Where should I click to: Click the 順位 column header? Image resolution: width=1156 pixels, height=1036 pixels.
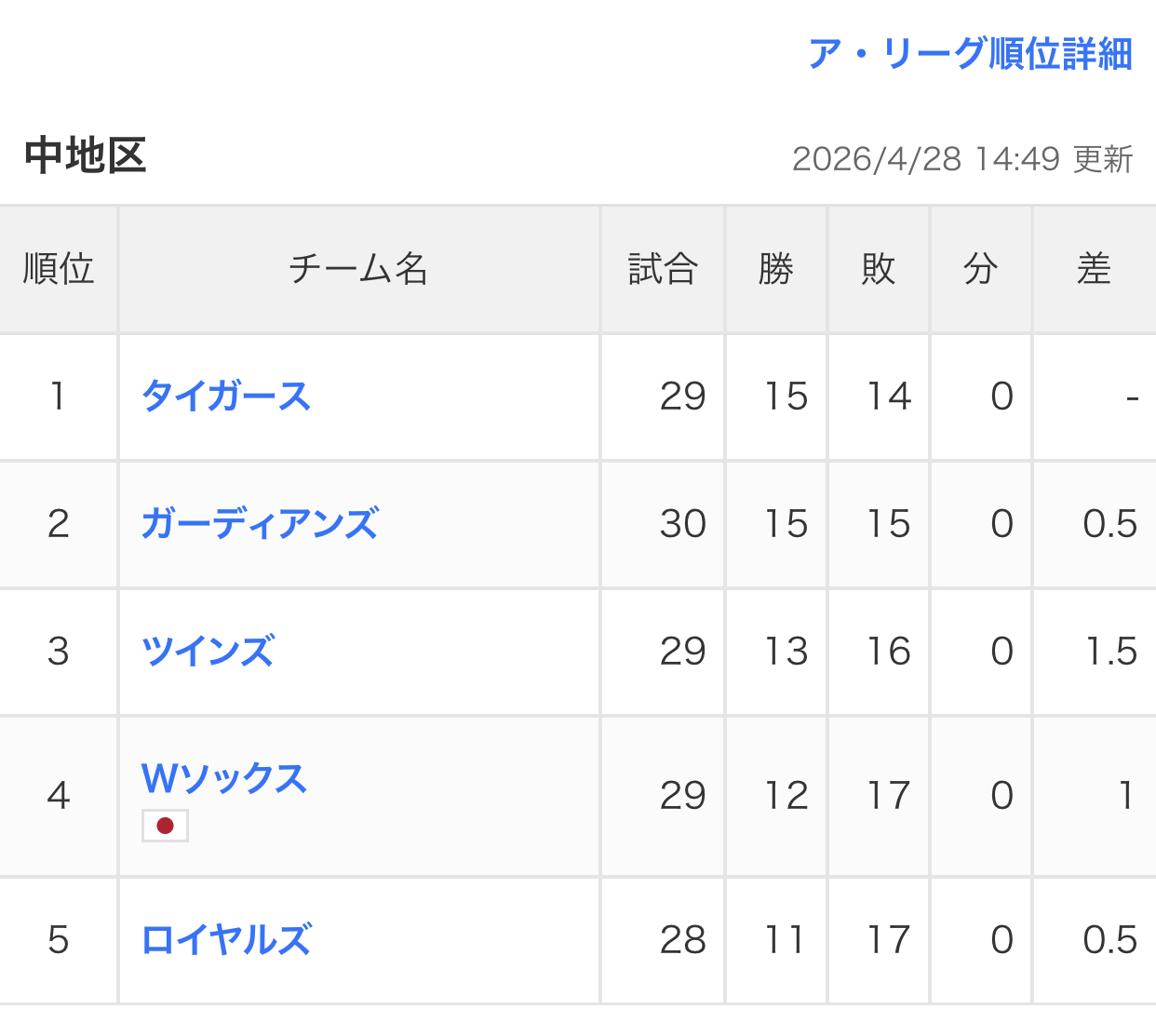click(59, 269)
